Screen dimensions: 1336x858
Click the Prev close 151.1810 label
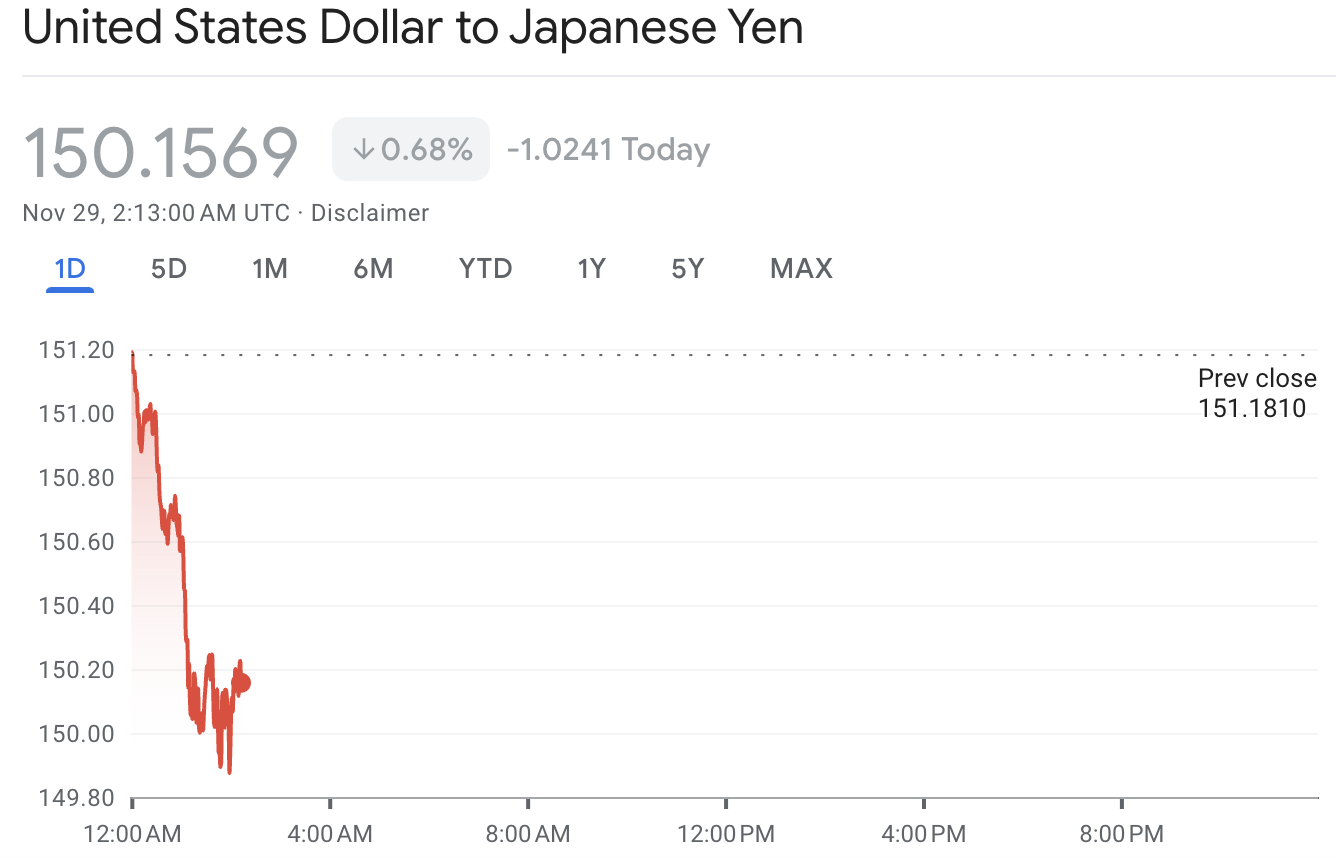click(1256, 393)
